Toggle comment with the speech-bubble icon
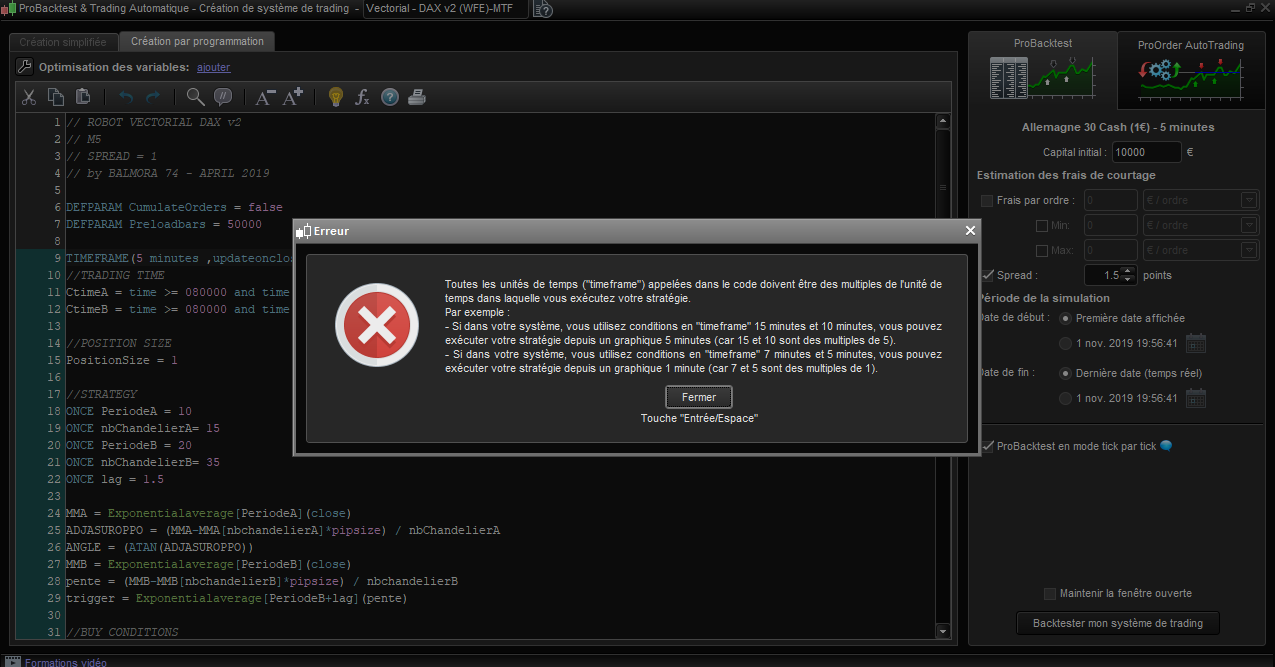The image size is (1275, 667). point(224,97)
